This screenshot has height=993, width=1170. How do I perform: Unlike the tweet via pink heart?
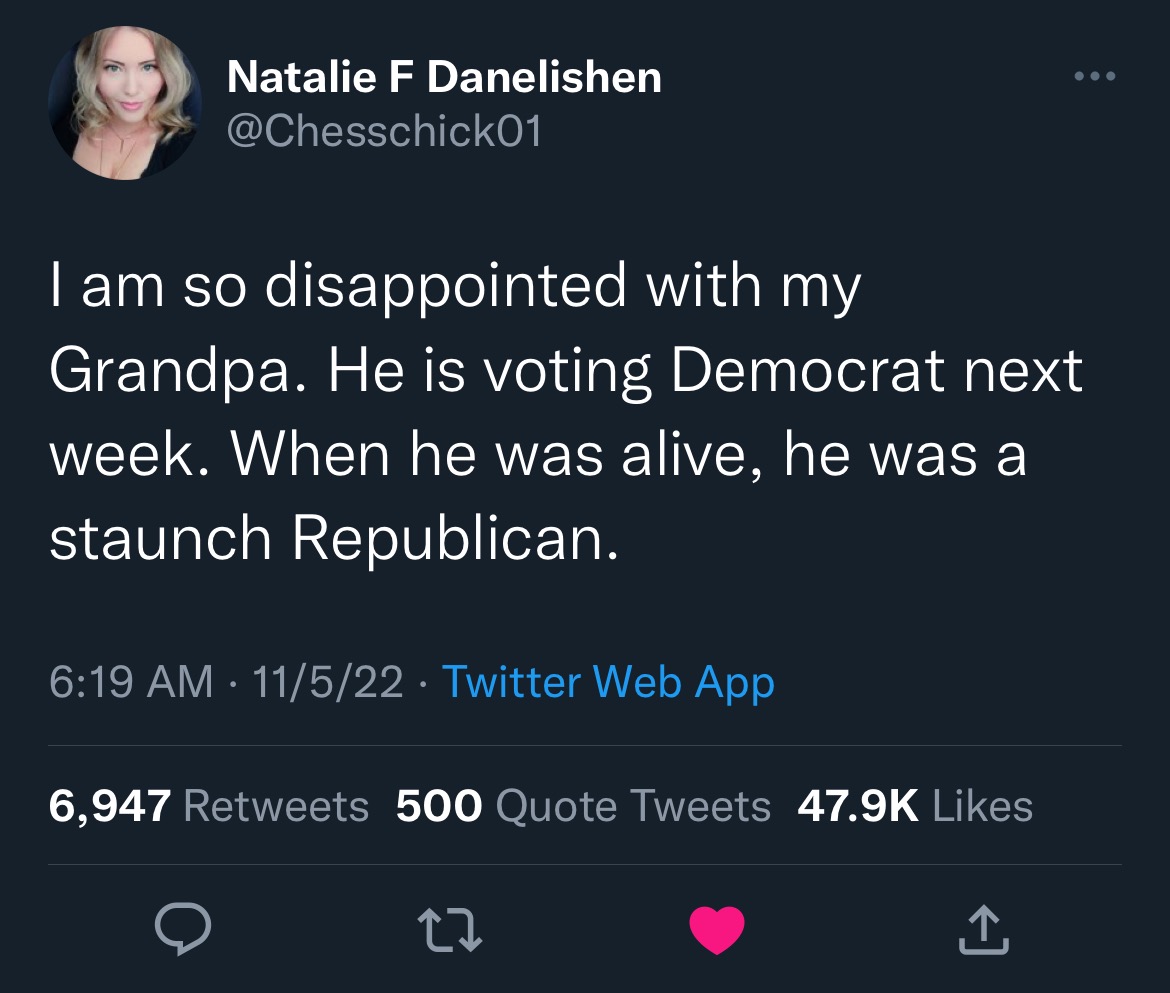pyautogui.click(x=716, y=930)
